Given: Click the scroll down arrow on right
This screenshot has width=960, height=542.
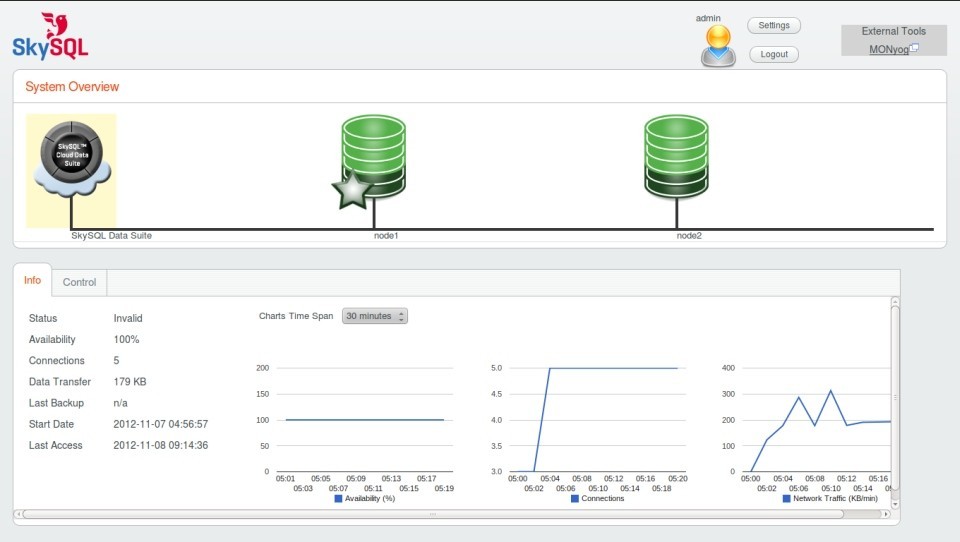Looking at the screenshot, I should click(895, 505).
